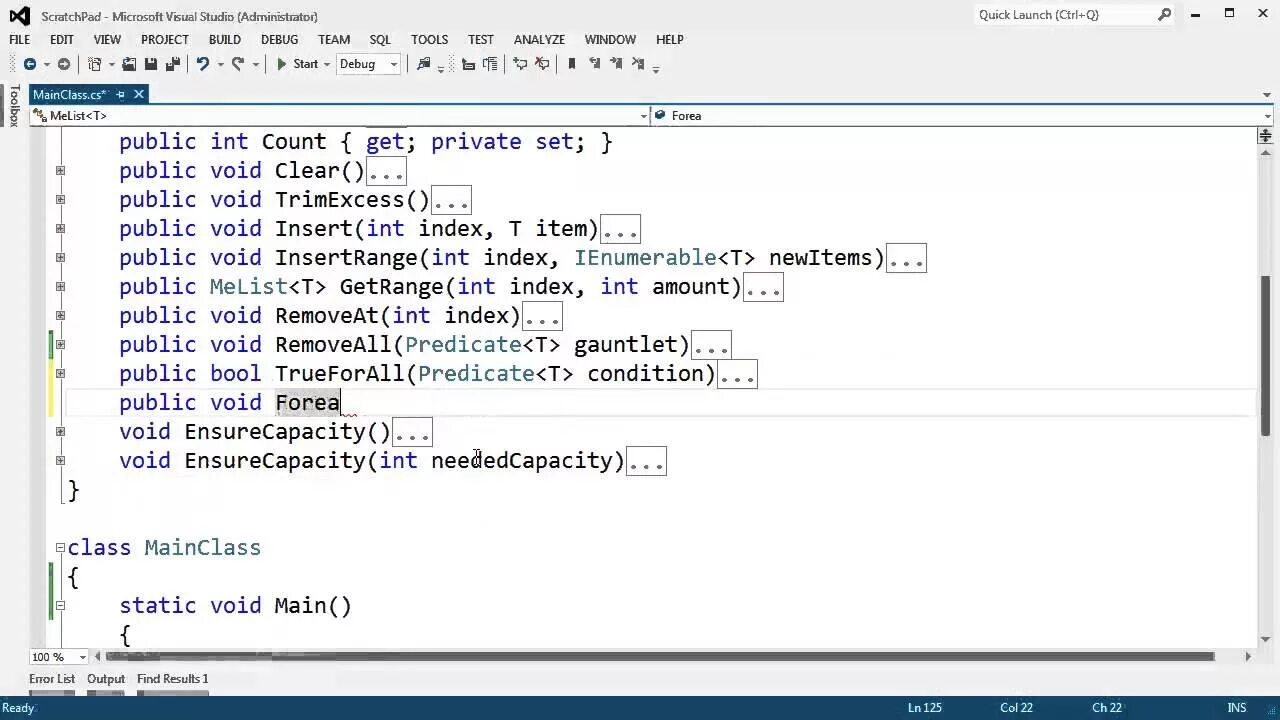Viewport: 1280px width, 720px height.
Task: Open the Navigate Backward history dropdown
Action: point(46,64)
